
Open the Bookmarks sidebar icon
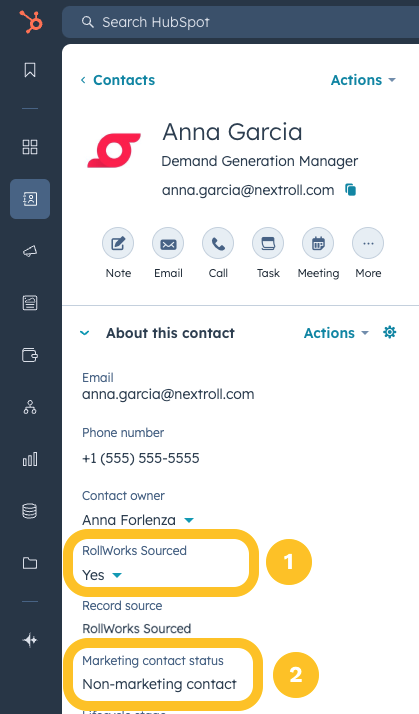point(30,70)
